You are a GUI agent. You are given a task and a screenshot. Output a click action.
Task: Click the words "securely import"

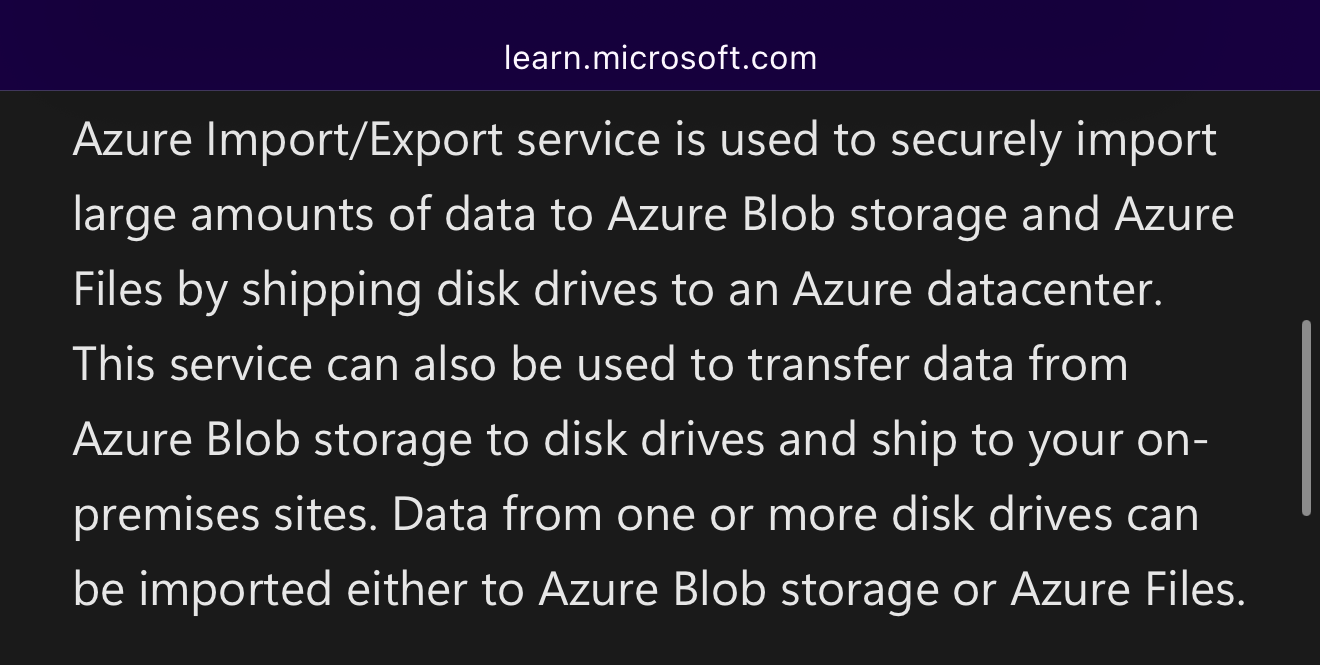coord(1053,141)
